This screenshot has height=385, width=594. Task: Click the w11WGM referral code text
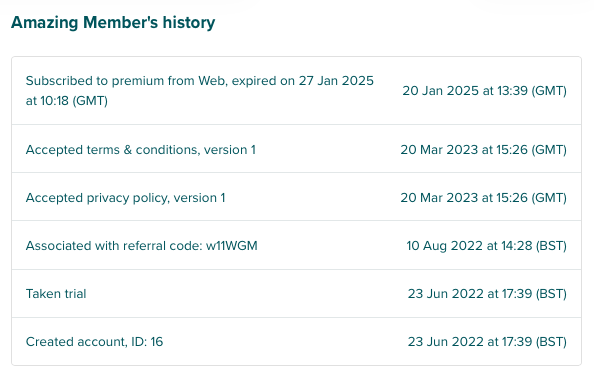(231, 246)
